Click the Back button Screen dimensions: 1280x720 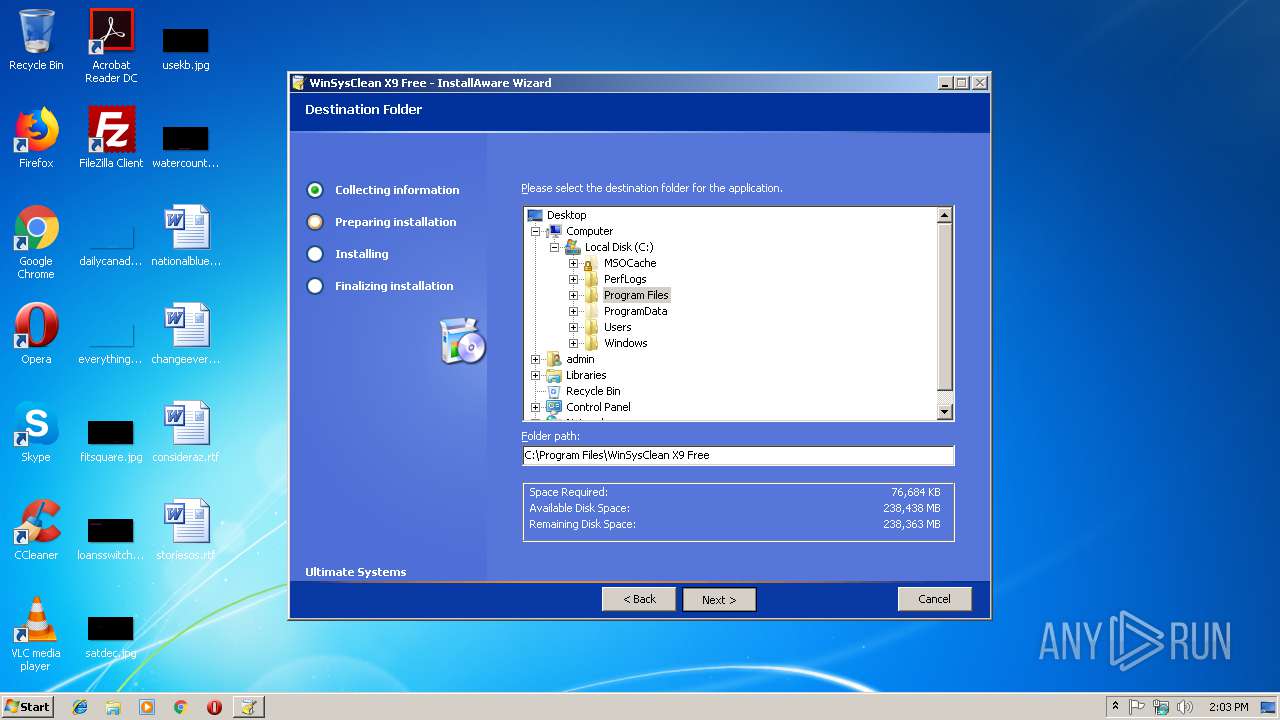pos(639,599)
